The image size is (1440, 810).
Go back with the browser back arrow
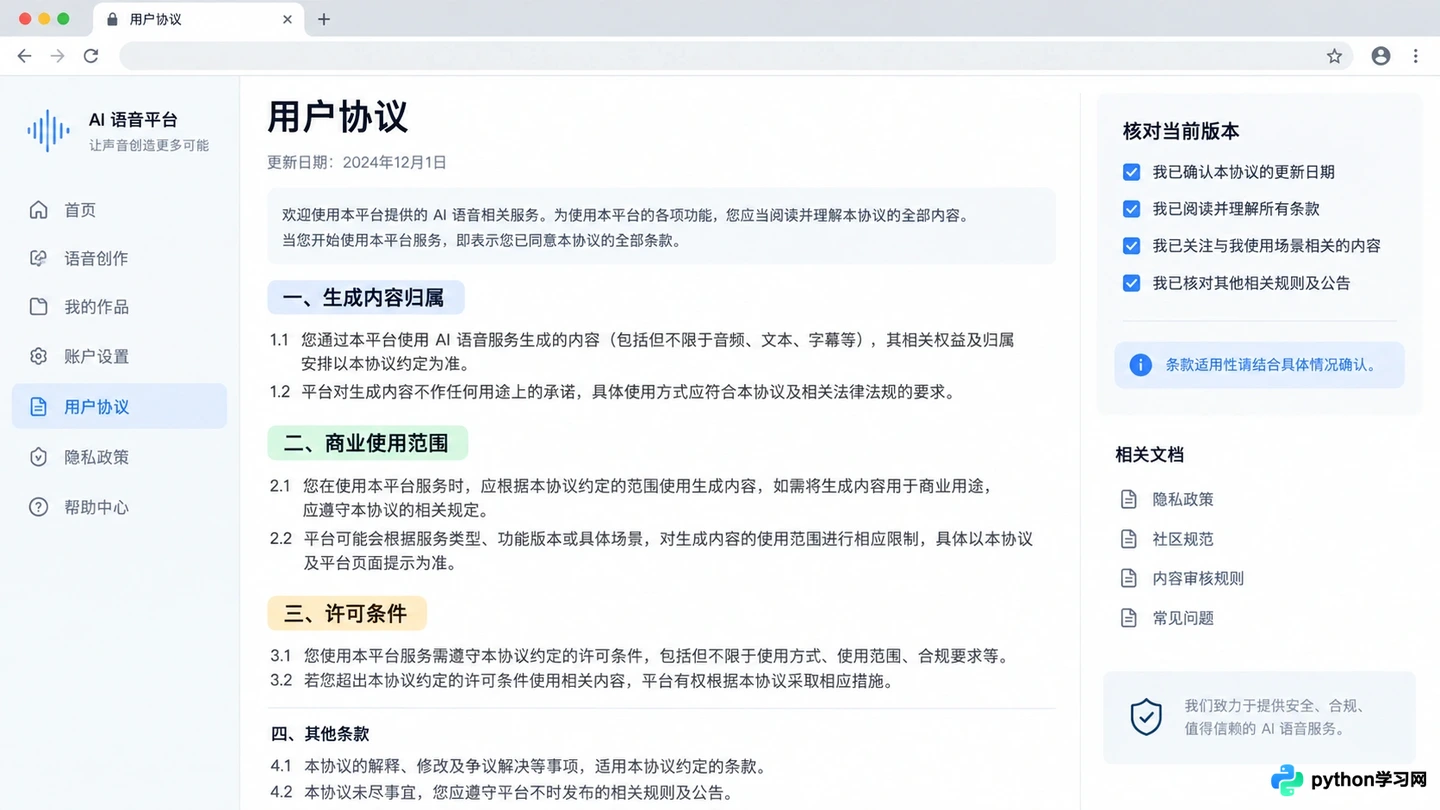pyautogui.click(x=24, y=56)
